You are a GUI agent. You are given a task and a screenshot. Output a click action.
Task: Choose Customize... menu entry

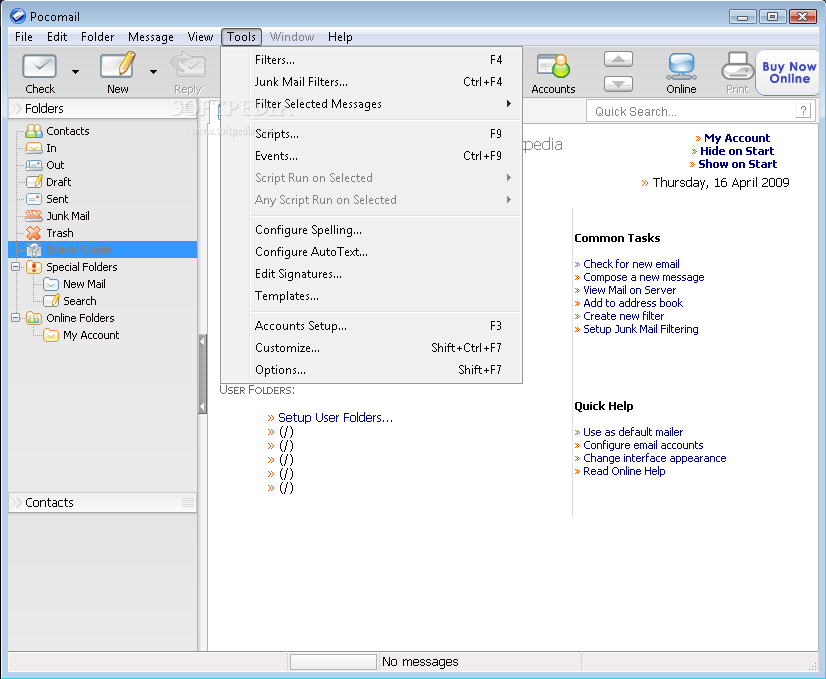(385, 348)
